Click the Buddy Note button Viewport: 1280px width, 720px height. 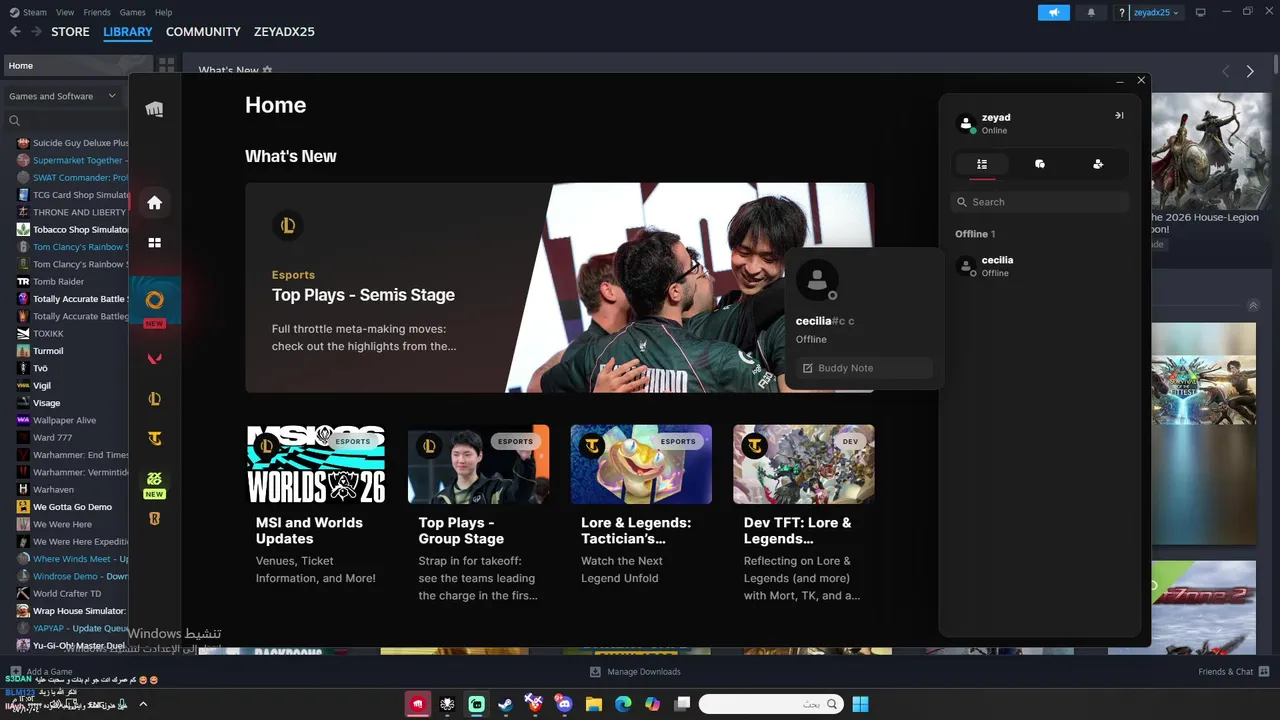864,368
